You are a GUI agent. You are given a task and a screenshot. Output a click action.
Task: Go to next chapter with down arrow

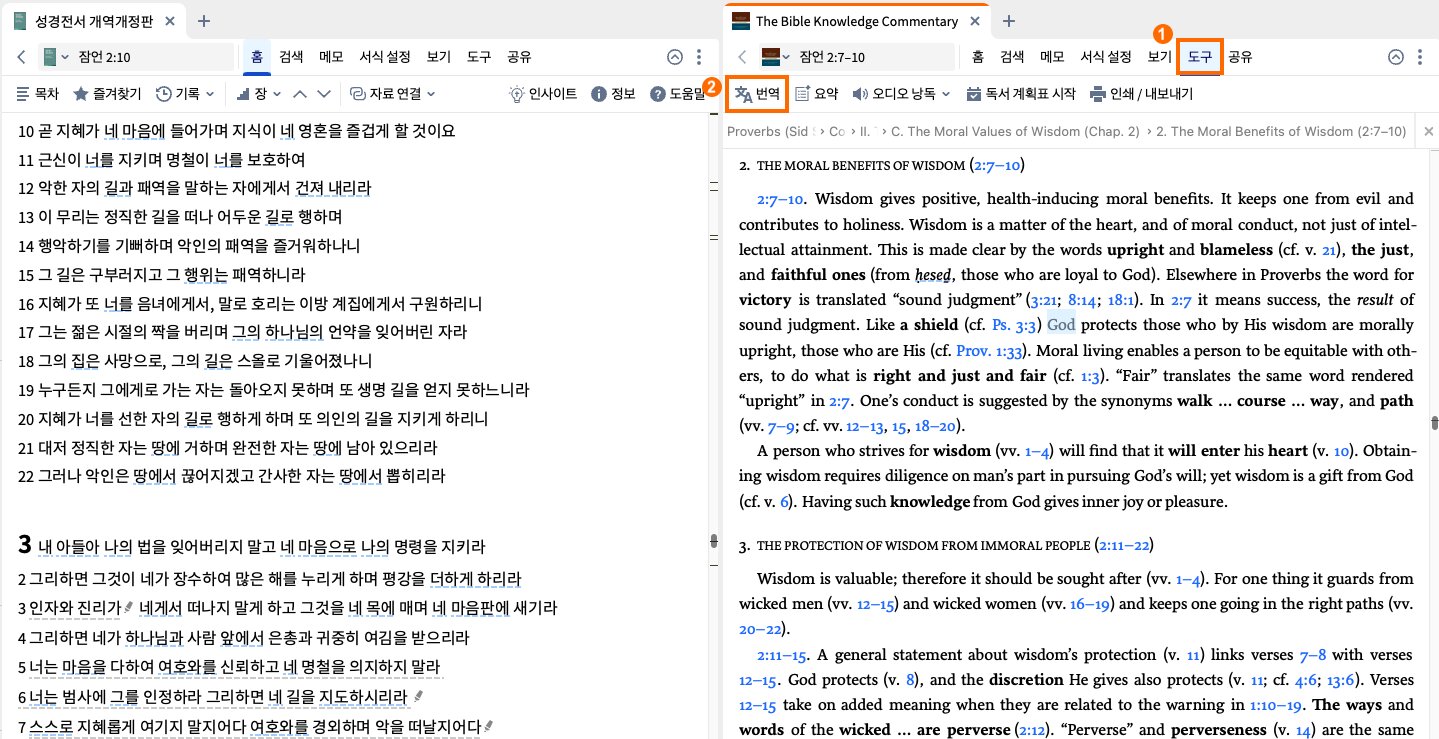[x=323, y=94]
